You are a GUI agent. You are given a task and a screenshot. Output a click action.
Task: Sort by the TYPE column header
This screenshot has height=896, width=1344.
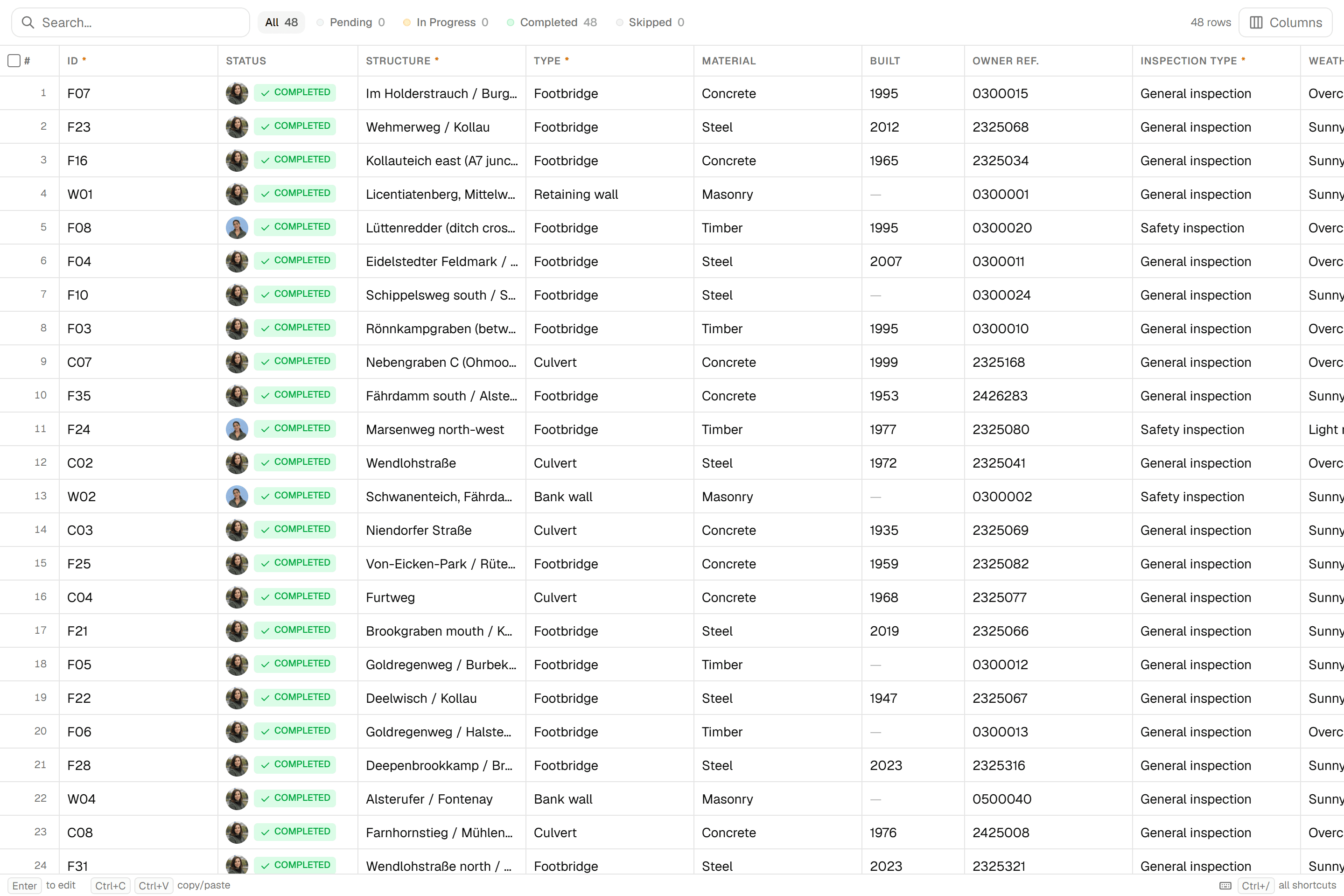click(x=610, y=61)
